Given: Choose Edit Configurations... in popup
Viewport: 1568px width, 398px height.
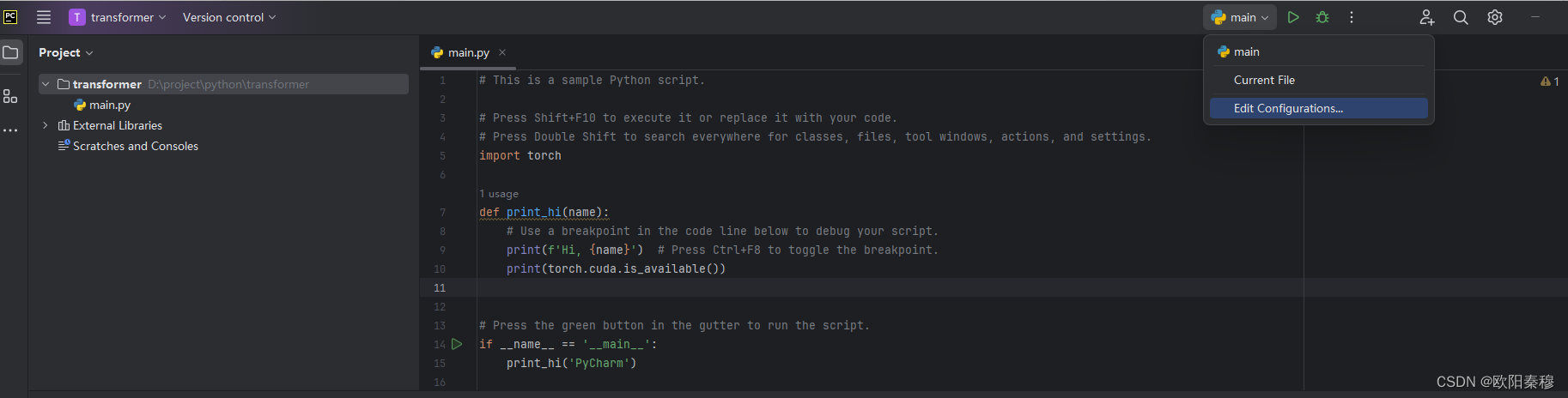Looking at the screenshot, I should point(1319,108).
